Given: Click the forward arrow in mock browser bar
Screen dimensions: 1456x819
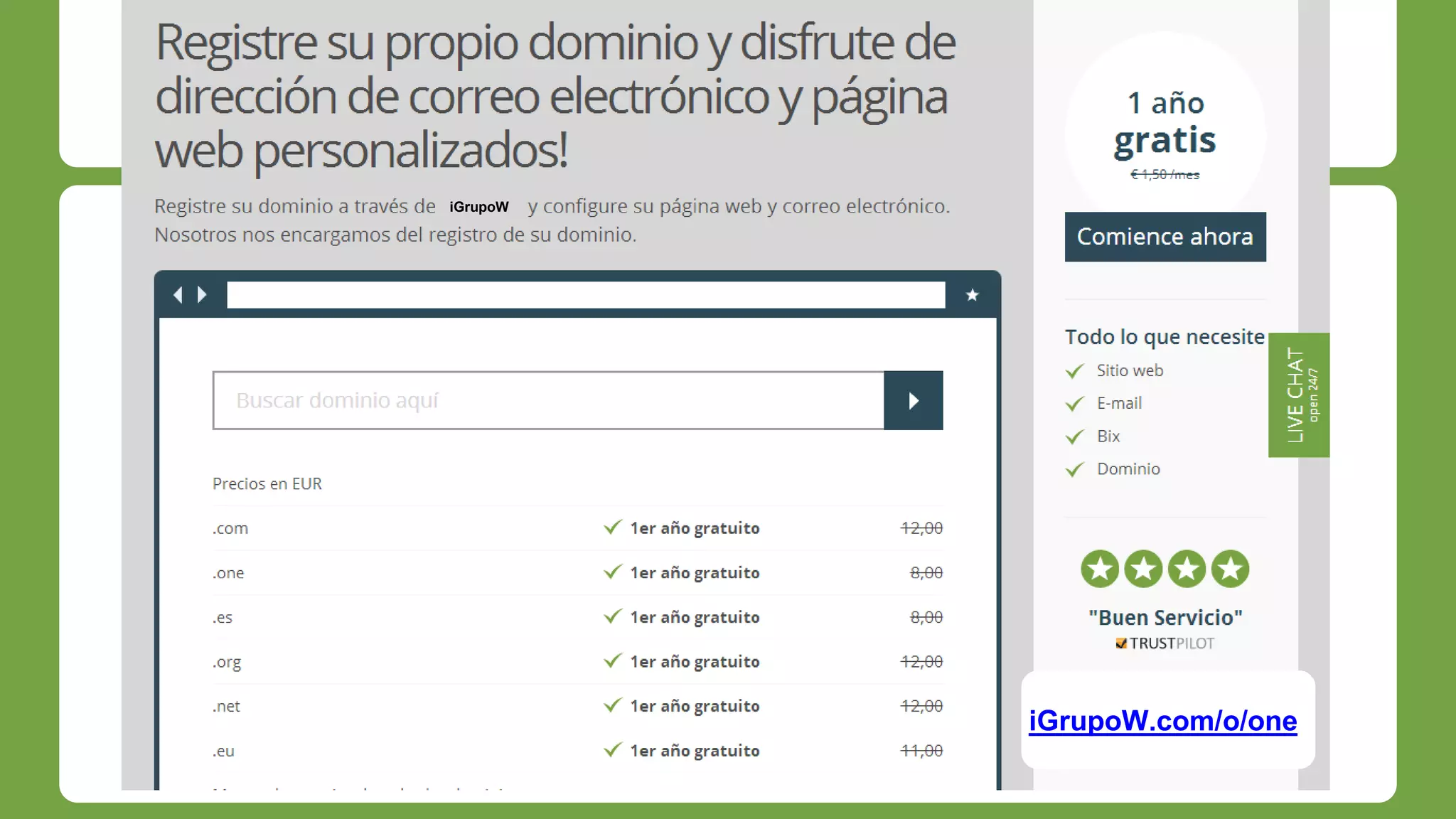Looking at the screenshot, I should click(x=202, y=294).
